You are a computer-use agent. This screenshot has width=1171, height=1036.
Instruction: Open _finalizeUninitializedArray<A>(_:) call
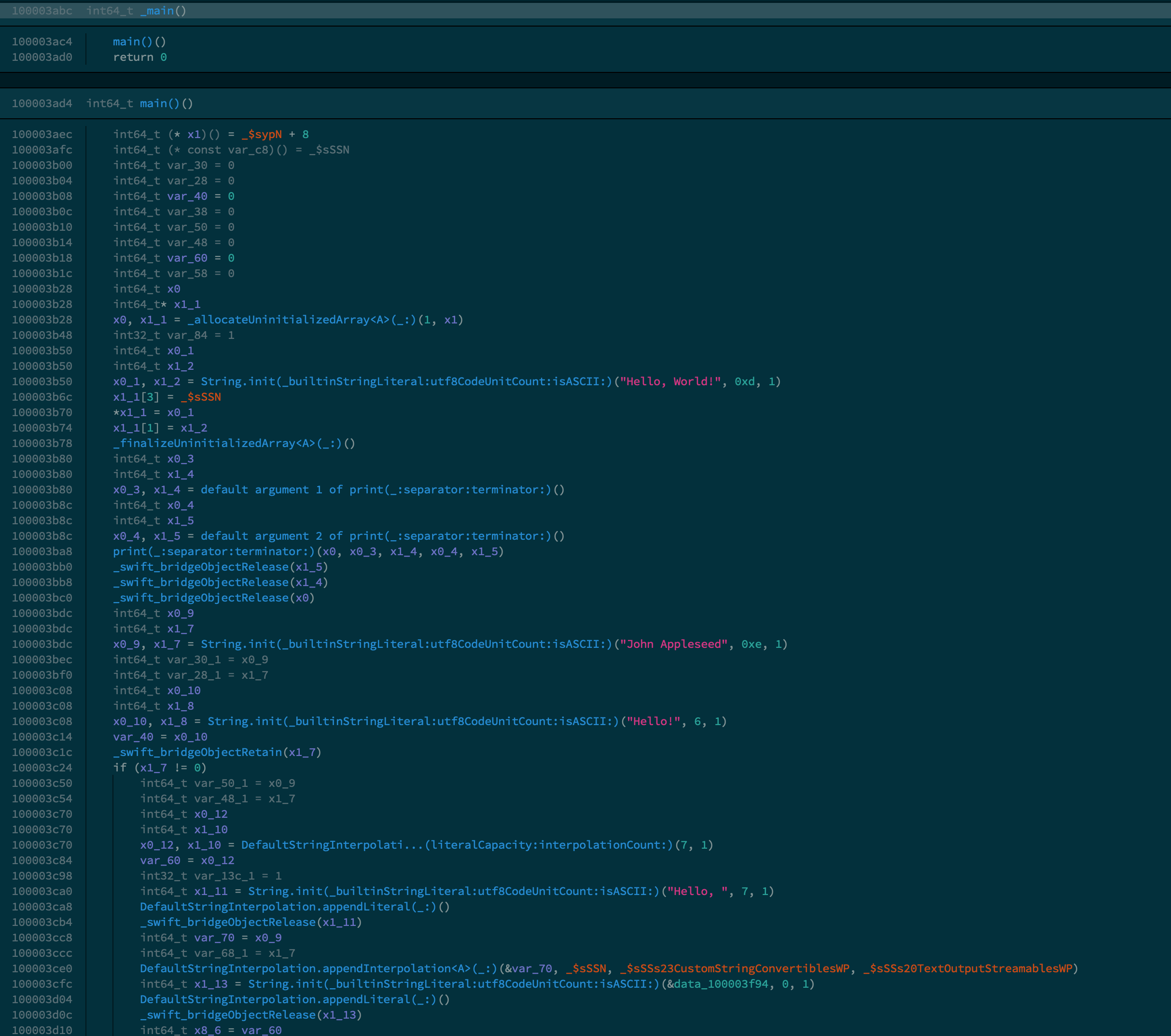227,444
